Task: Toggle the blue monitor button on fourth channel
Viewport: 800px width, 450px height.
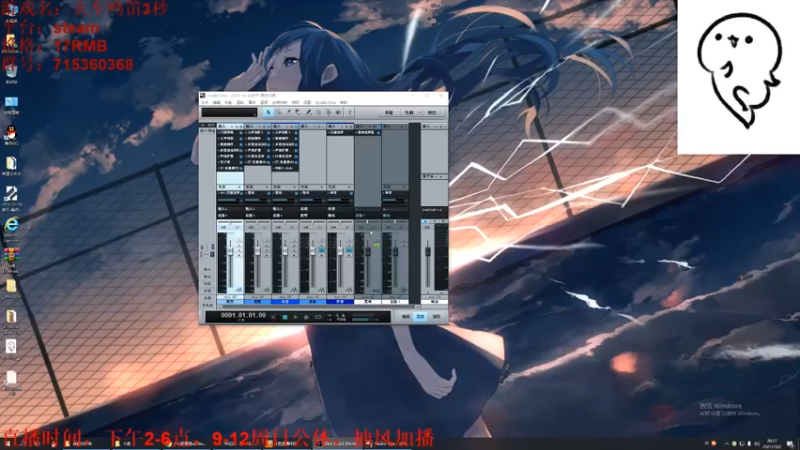Action: 321,250
